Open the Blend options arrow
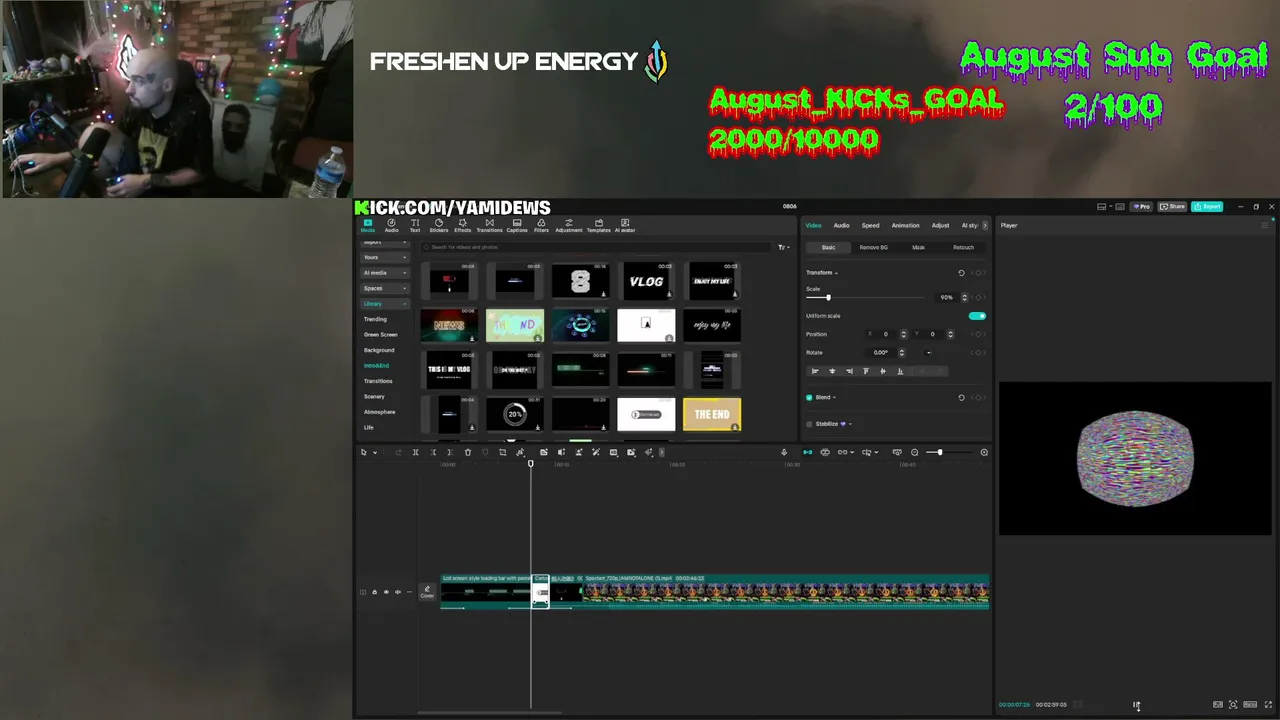Screen dimensions: 1280x720 [834, 397]
